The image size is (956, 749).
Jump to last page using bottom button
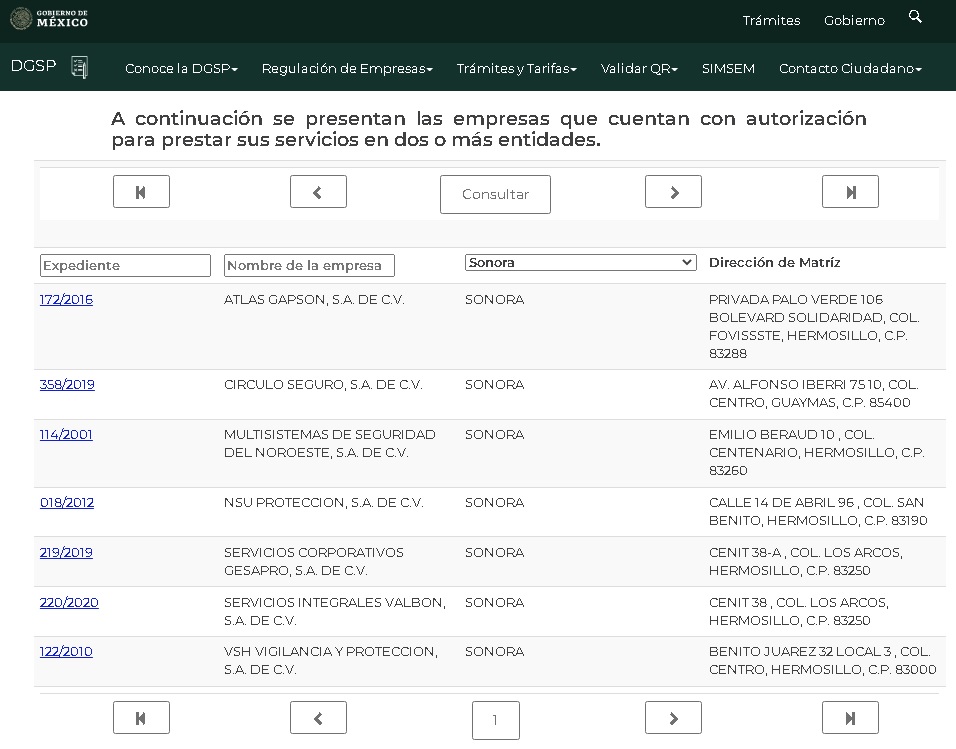pos(850,718)
